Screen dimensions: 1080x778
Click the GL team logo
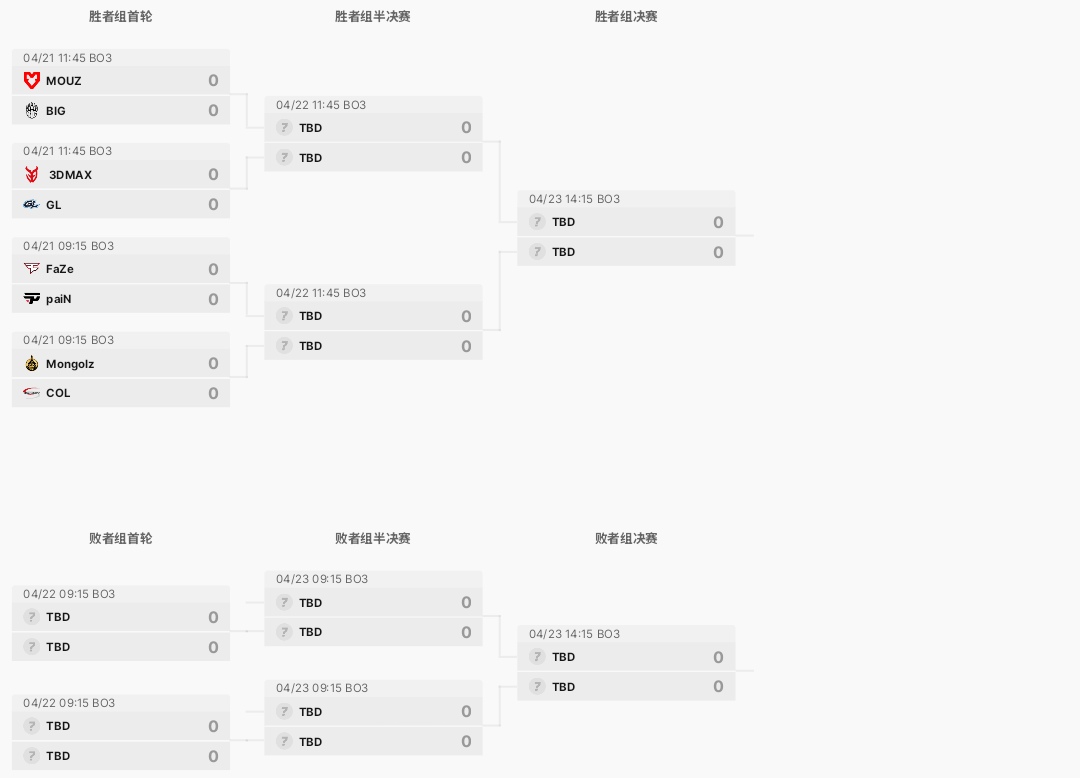coord(32,204)
